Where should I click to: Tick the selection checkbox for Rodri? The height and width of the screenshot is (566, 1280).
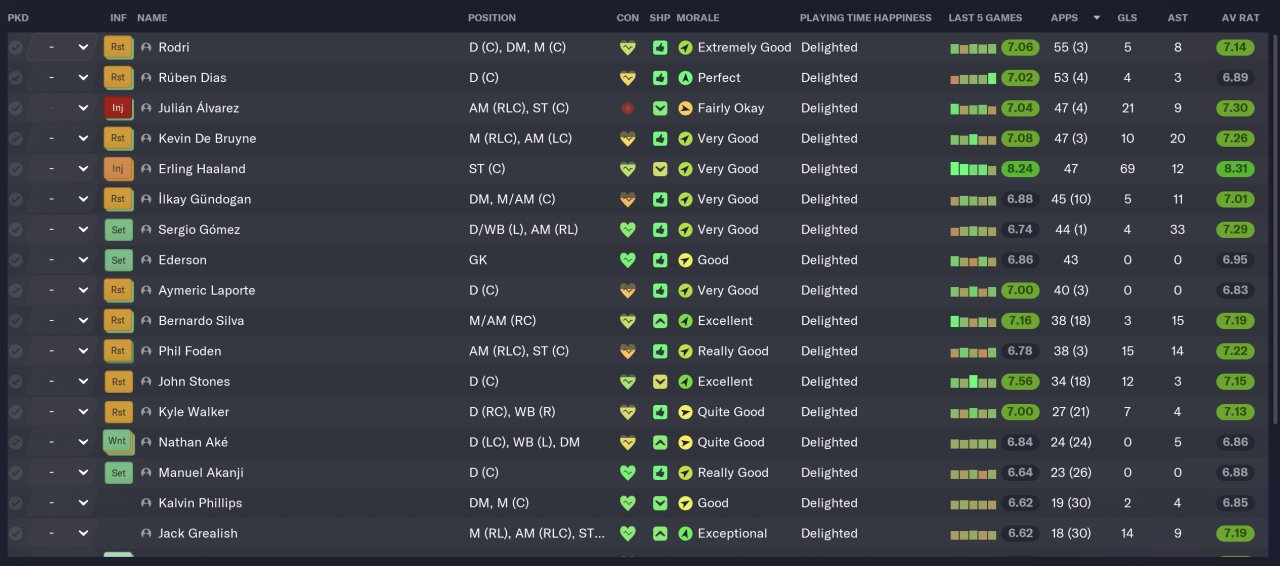[15, 47]
